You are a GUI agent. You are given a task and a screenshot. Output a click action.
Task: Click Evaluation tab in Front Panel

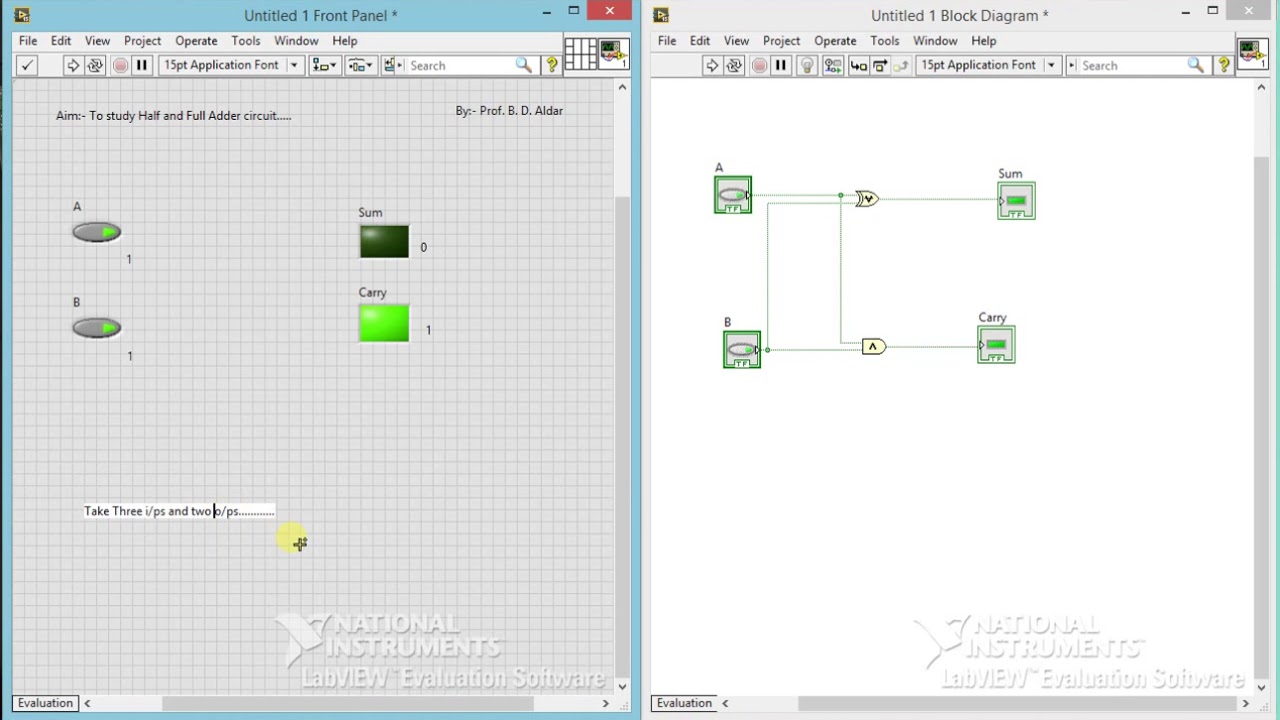(45, 703)
